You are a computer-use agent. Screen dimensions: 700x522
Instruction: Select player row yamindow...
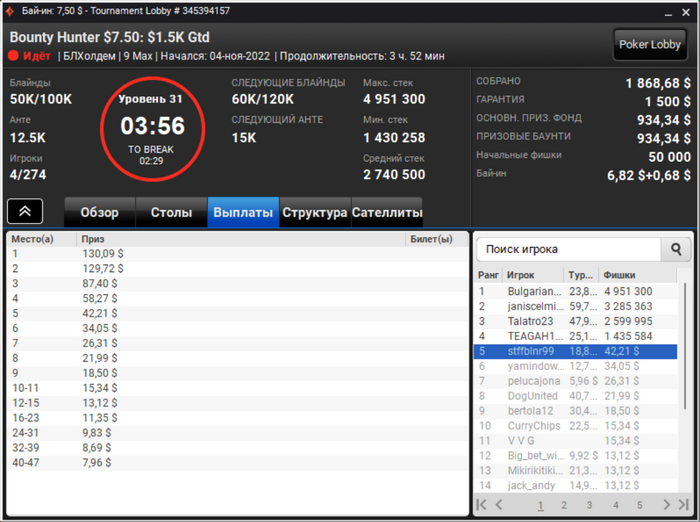click(575, 366)
